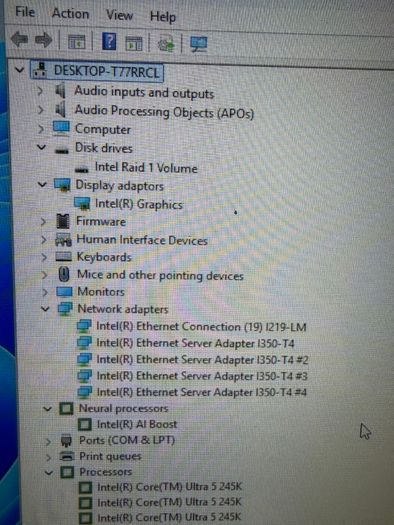The height and width of the screenshot is (525, 394).
Task: Select Ethernet Server Adapter I350-T4 #3
Action: pos(202,376)
